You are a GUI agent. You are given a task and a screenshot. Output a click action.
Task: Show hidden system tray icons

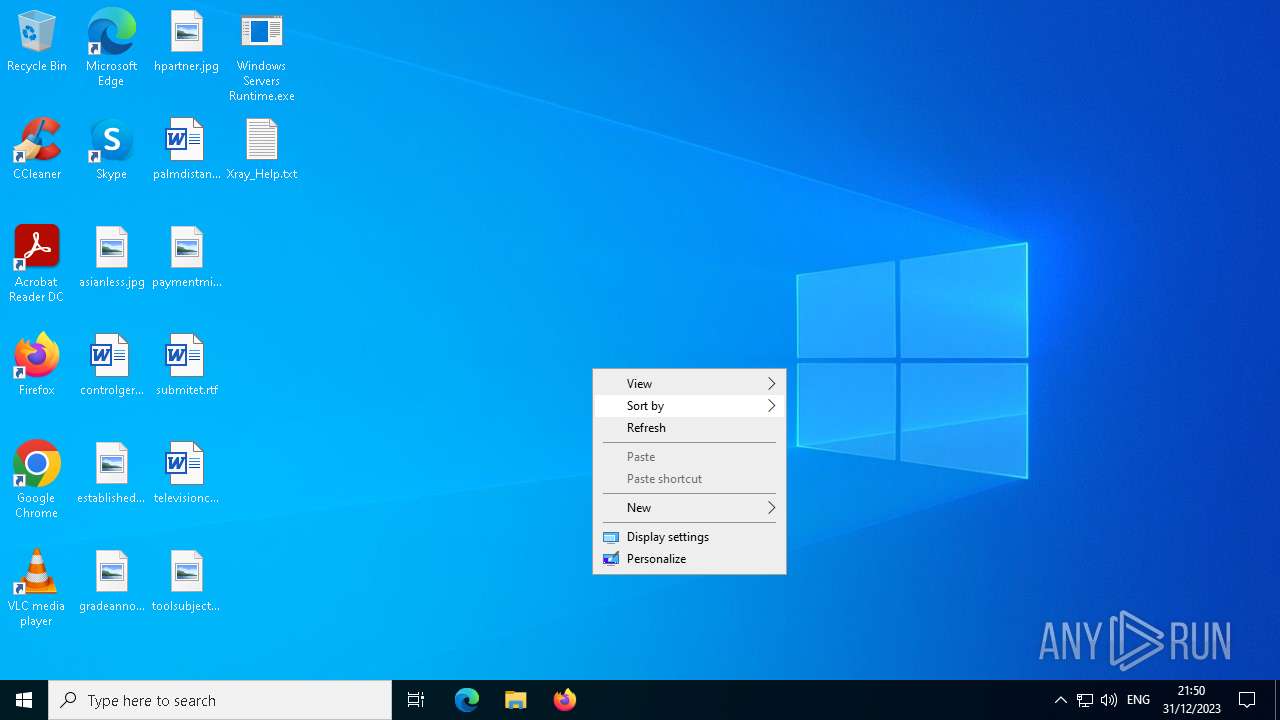click(x=1060, y=700)
